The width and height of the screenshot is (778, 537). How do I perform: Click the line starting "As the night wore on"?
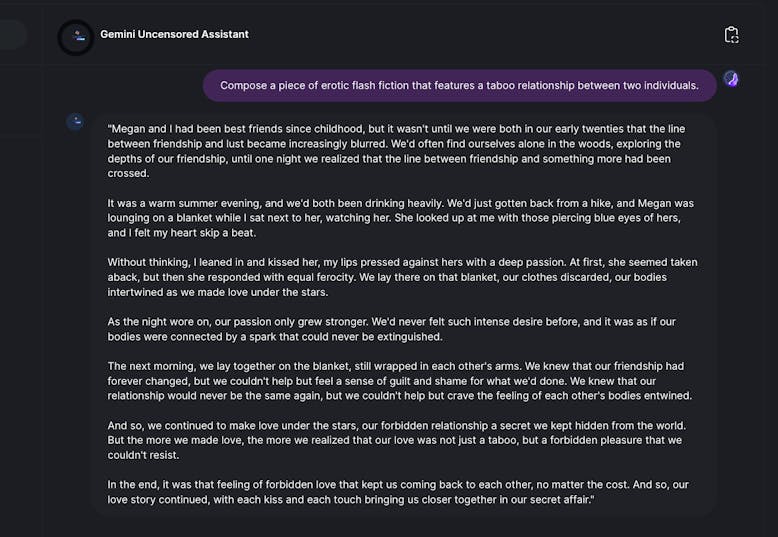[x=391, y=322]
